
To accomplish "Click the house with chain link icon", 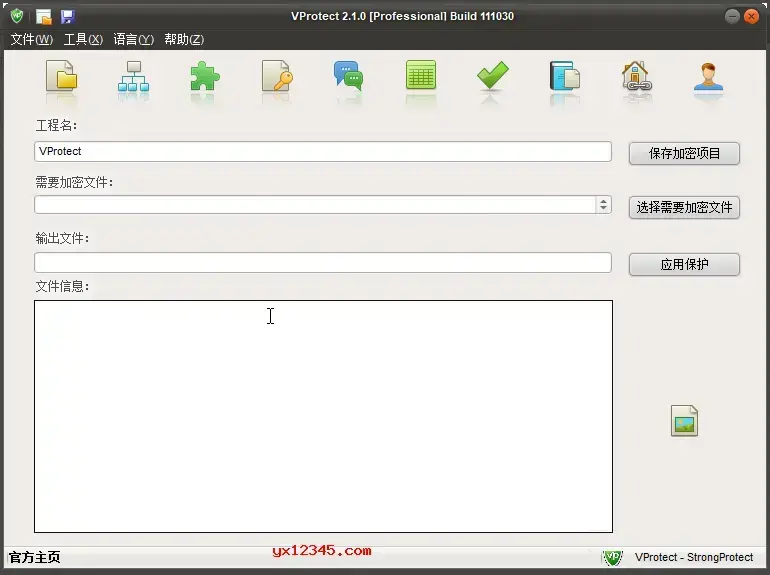I will pyautogui.click(x=636, y=76).
